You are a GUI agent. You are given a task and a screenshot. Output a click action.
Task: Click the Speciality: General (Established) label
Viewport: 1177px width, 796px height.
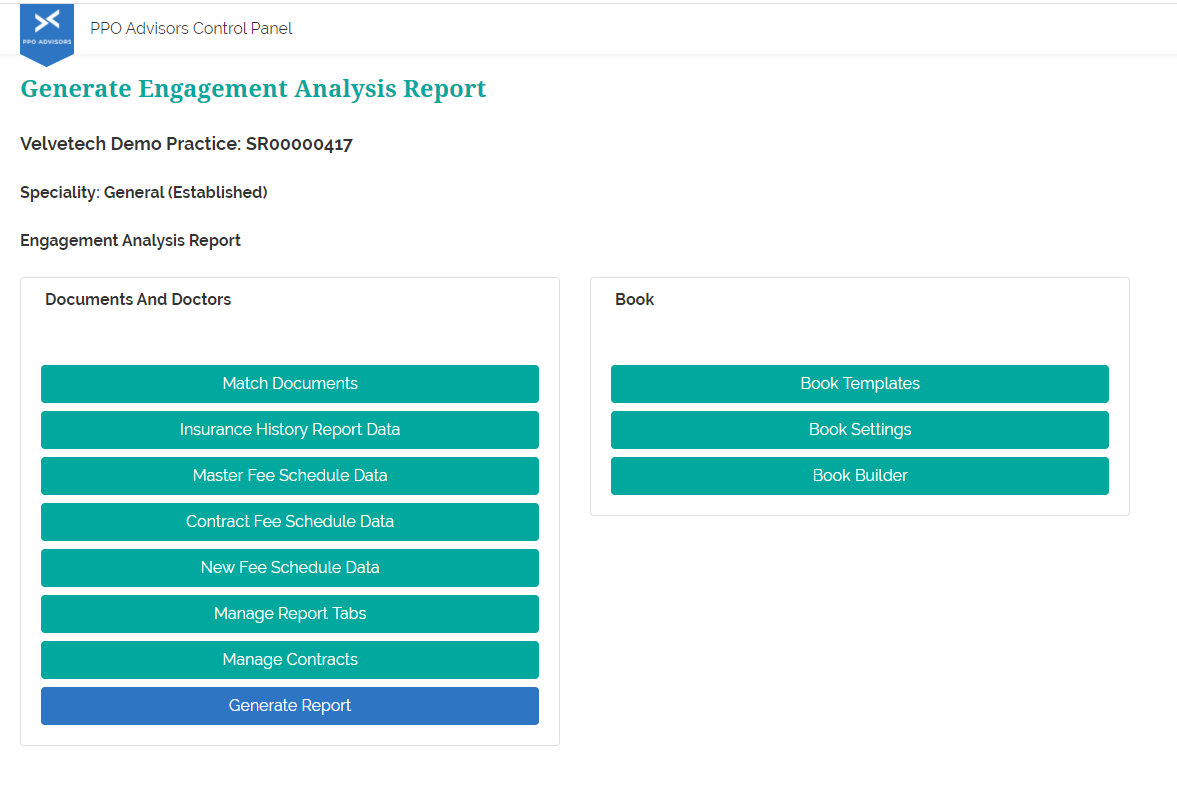click(144, 192)
